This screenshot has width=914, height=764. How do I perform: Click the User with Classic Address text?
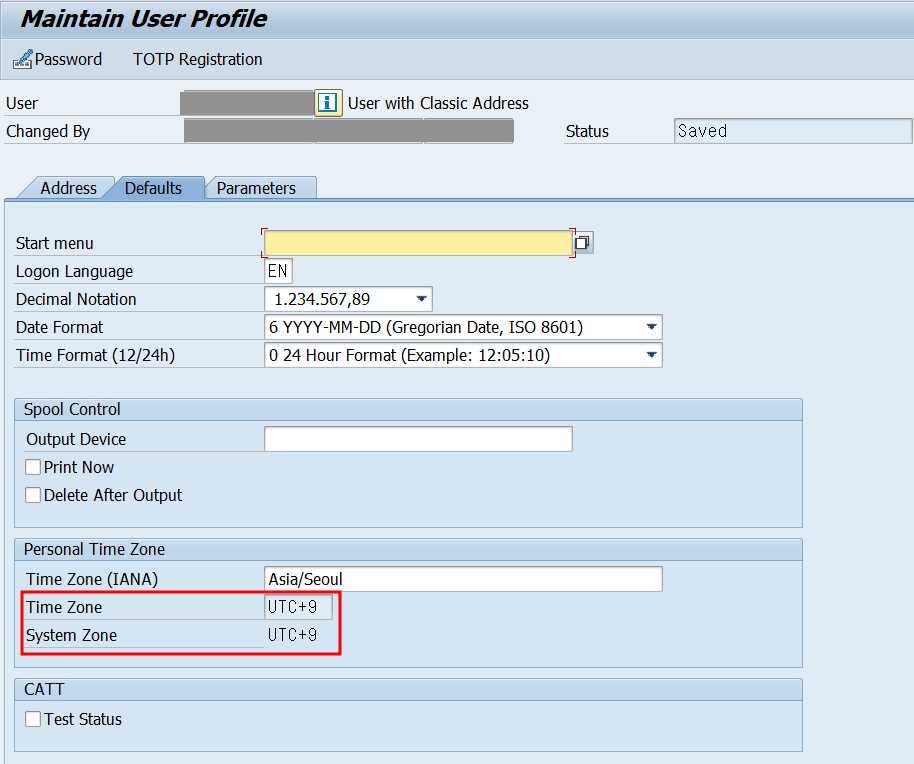(438, 103)
